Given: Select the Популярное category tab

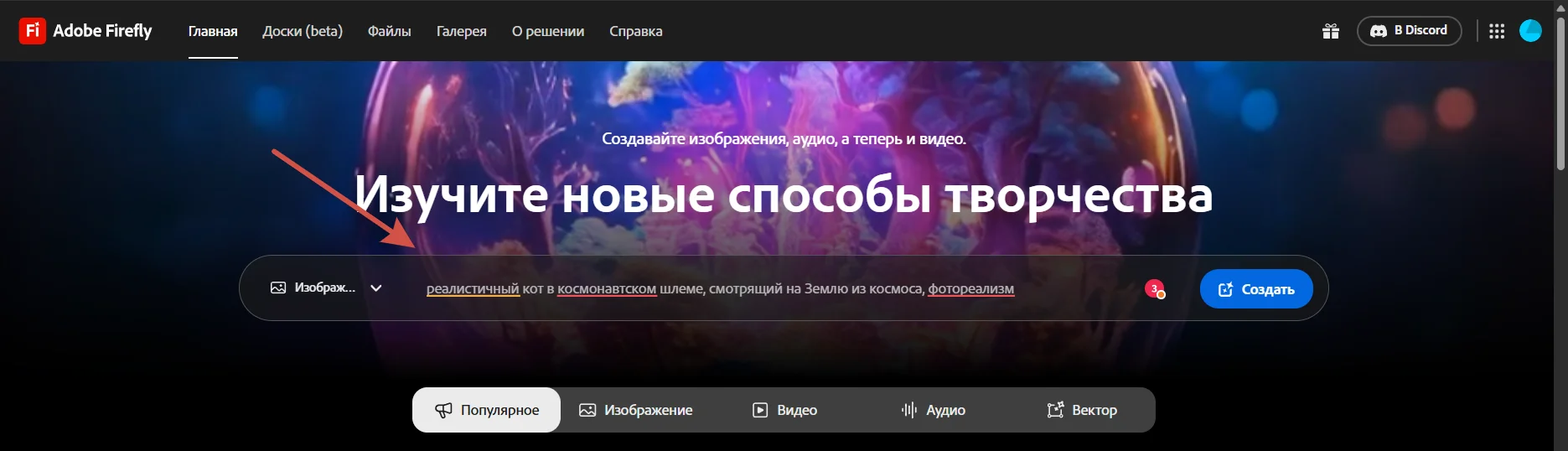Looking at the screenshot, I should pyautogui.click(x=487, y=410).
